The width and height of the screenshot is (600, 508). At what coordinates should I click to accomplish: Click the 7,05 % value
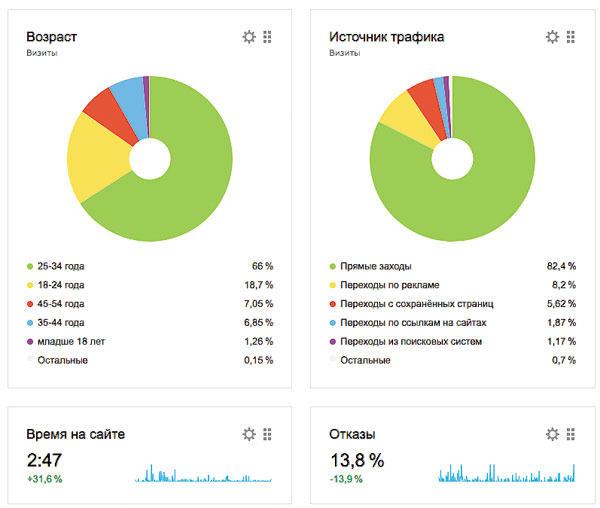(x=259, y=304)
